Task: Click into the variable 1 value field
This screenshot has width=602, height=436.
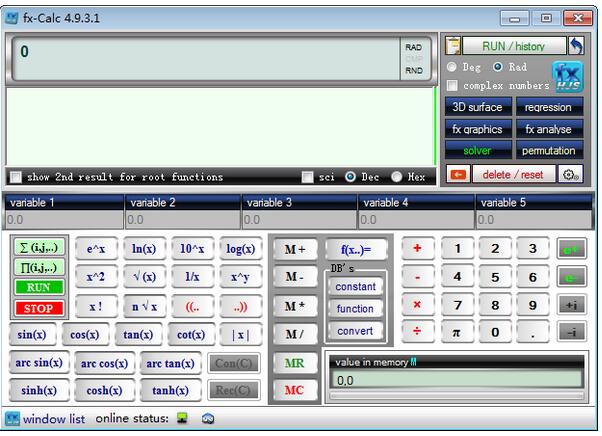Action: pyautogui.click(x=64, y=220)
